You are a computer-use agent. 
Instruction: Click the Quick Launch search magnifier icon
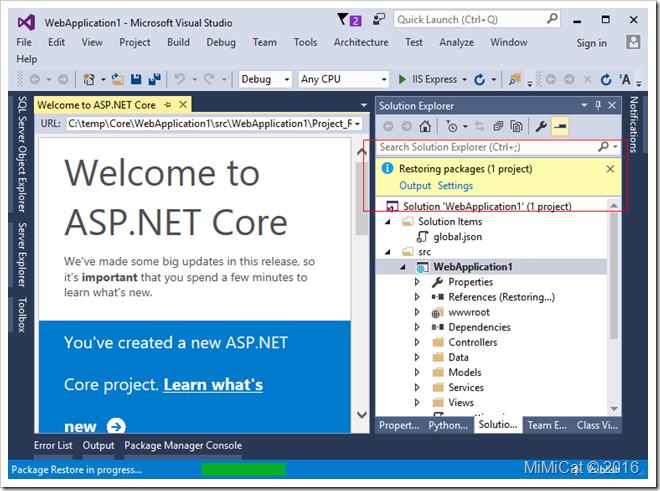[x=552, y=19]
